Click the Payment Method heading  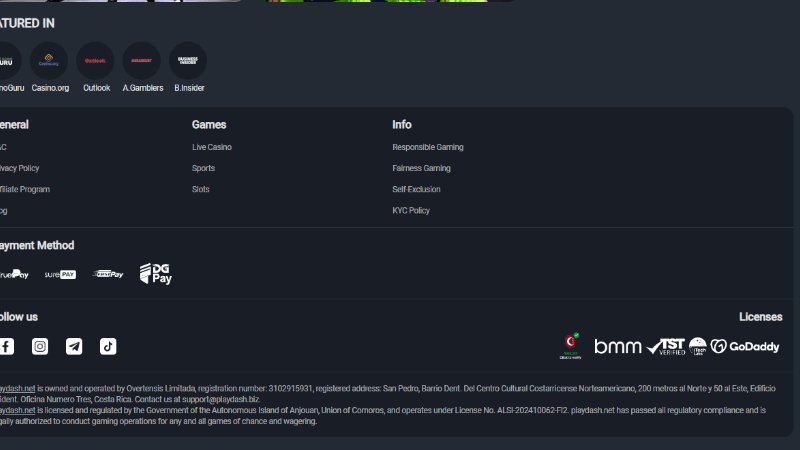[37, 245]
